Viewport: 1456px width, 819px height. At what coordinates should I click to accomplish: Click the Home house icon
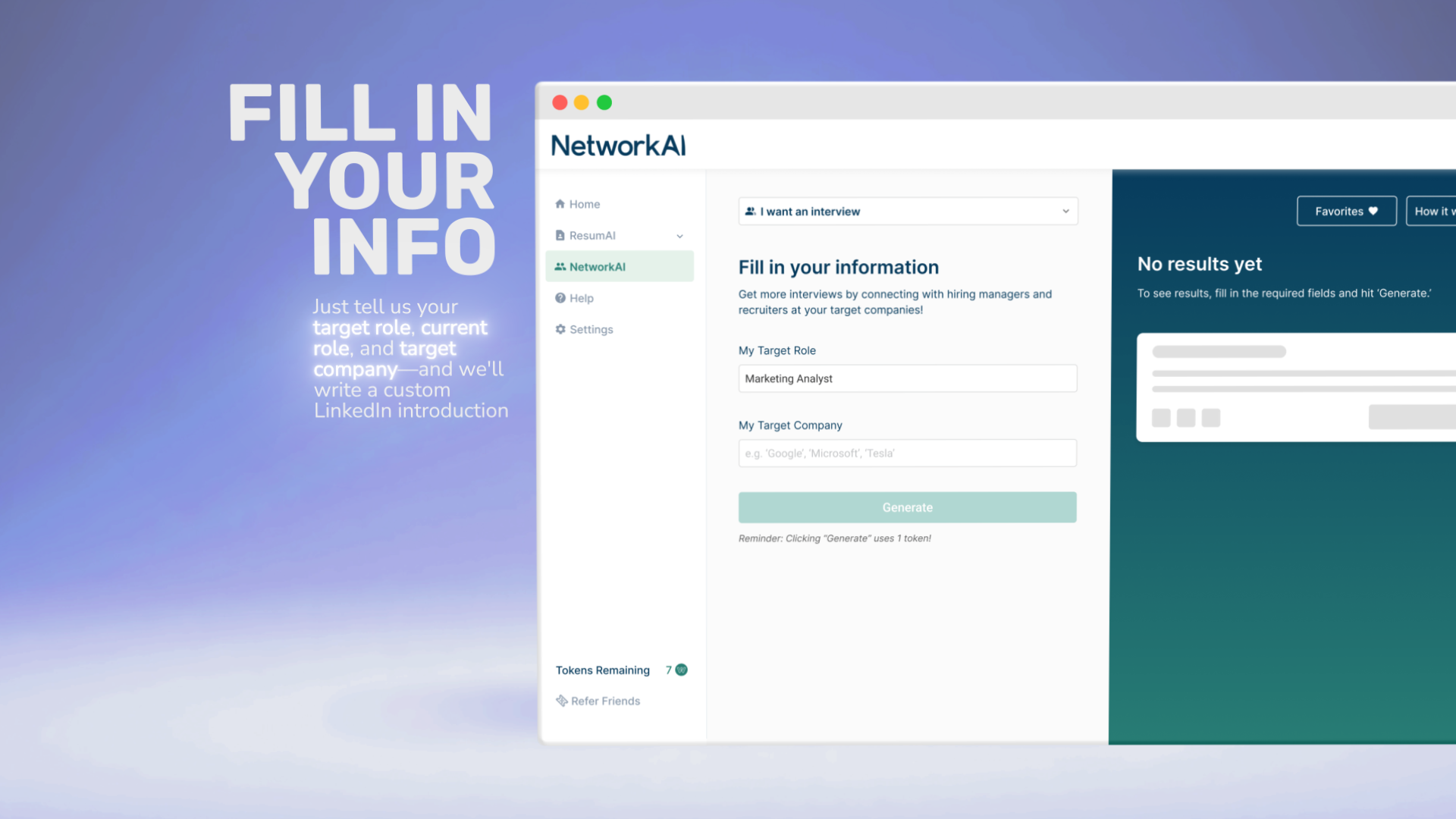(x=560, y=204)
